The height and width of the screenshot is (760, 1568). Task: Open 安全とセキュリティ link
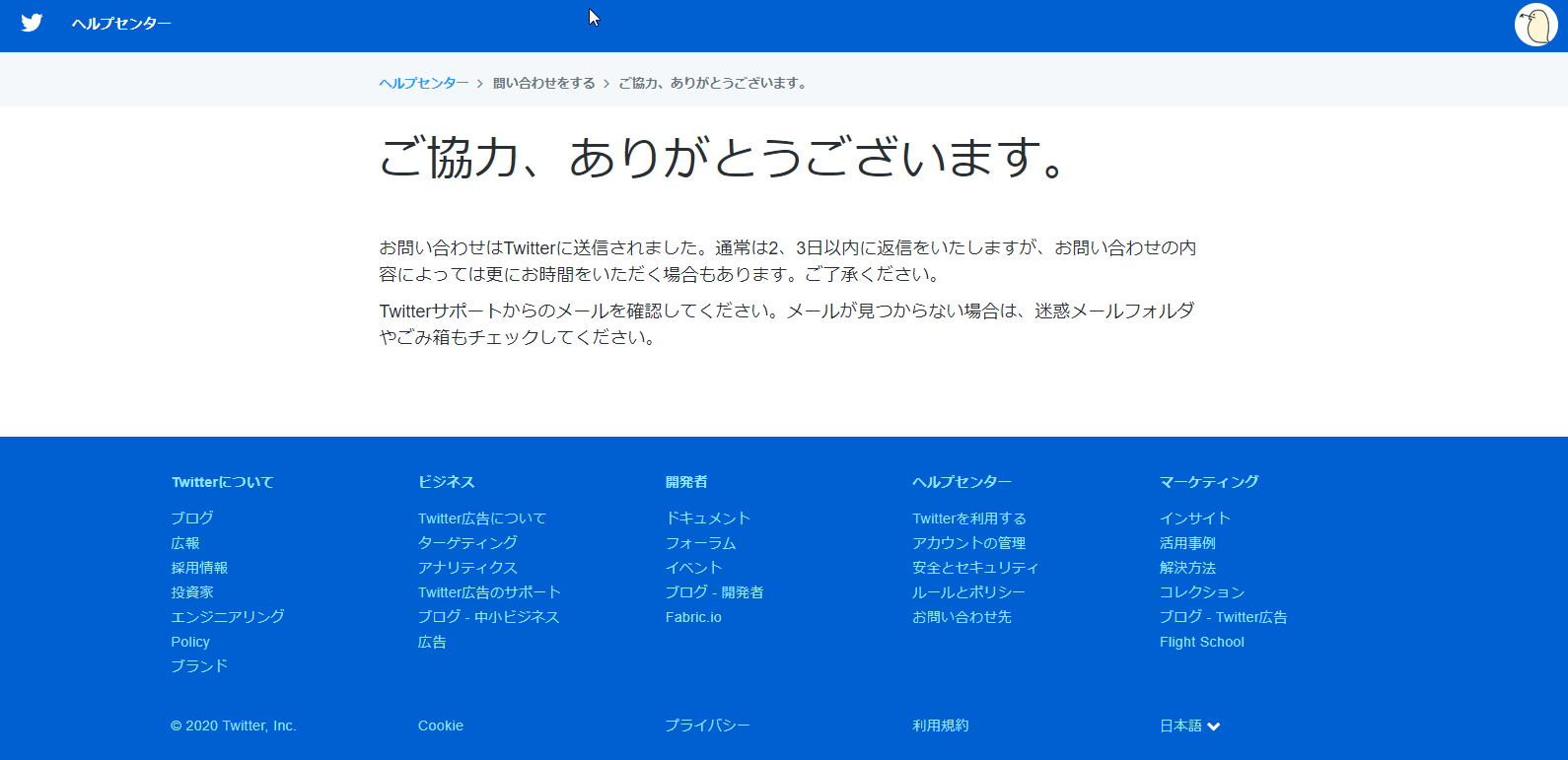tap(976, 568)
